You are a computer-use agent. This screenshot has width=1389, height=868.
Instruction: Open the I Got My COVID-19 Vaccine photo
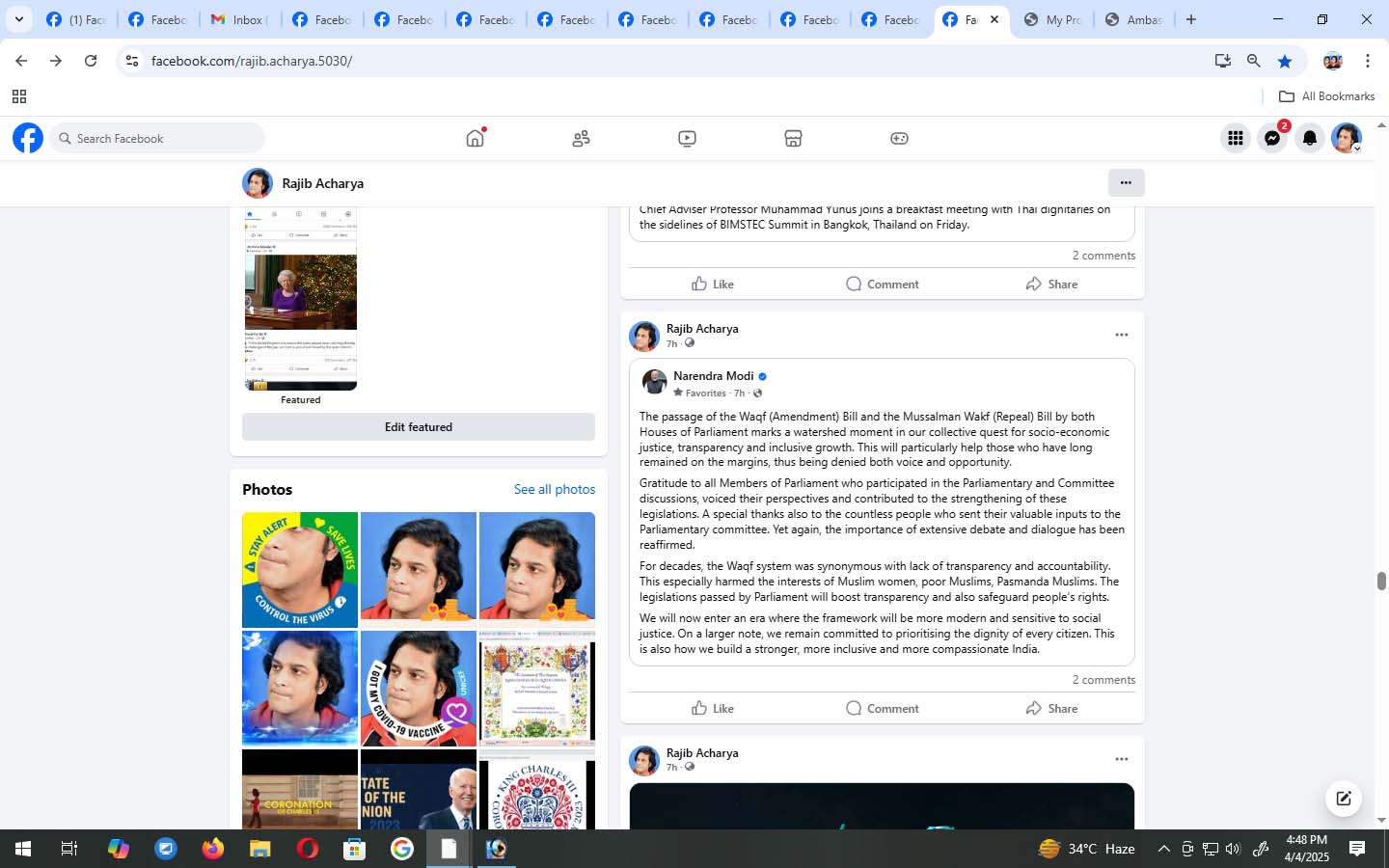pos(419,689)
